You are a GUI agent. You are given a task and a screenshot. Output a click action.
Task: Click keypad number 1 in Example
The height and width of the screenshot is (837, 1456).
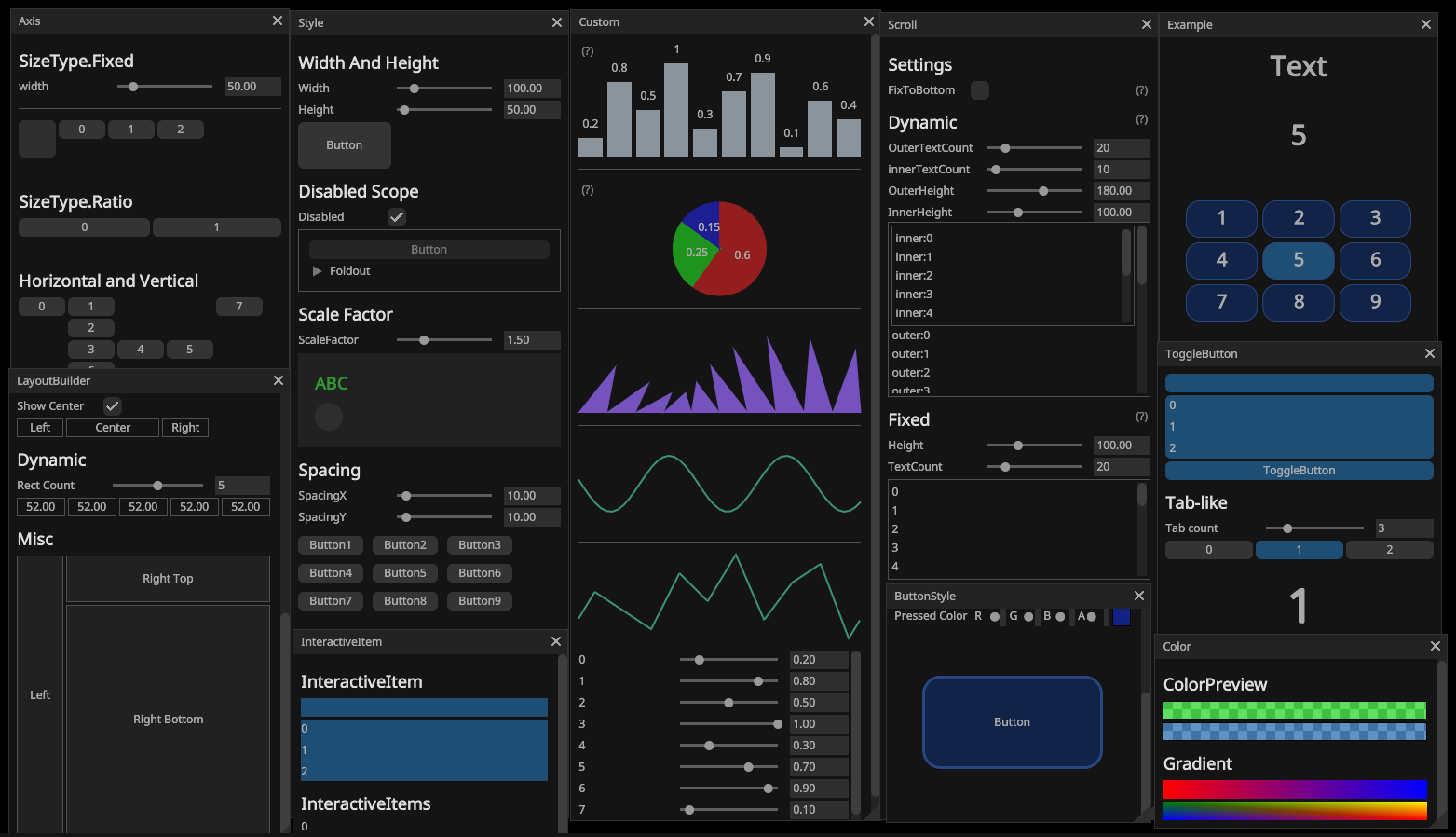[x=1221, y=218]
